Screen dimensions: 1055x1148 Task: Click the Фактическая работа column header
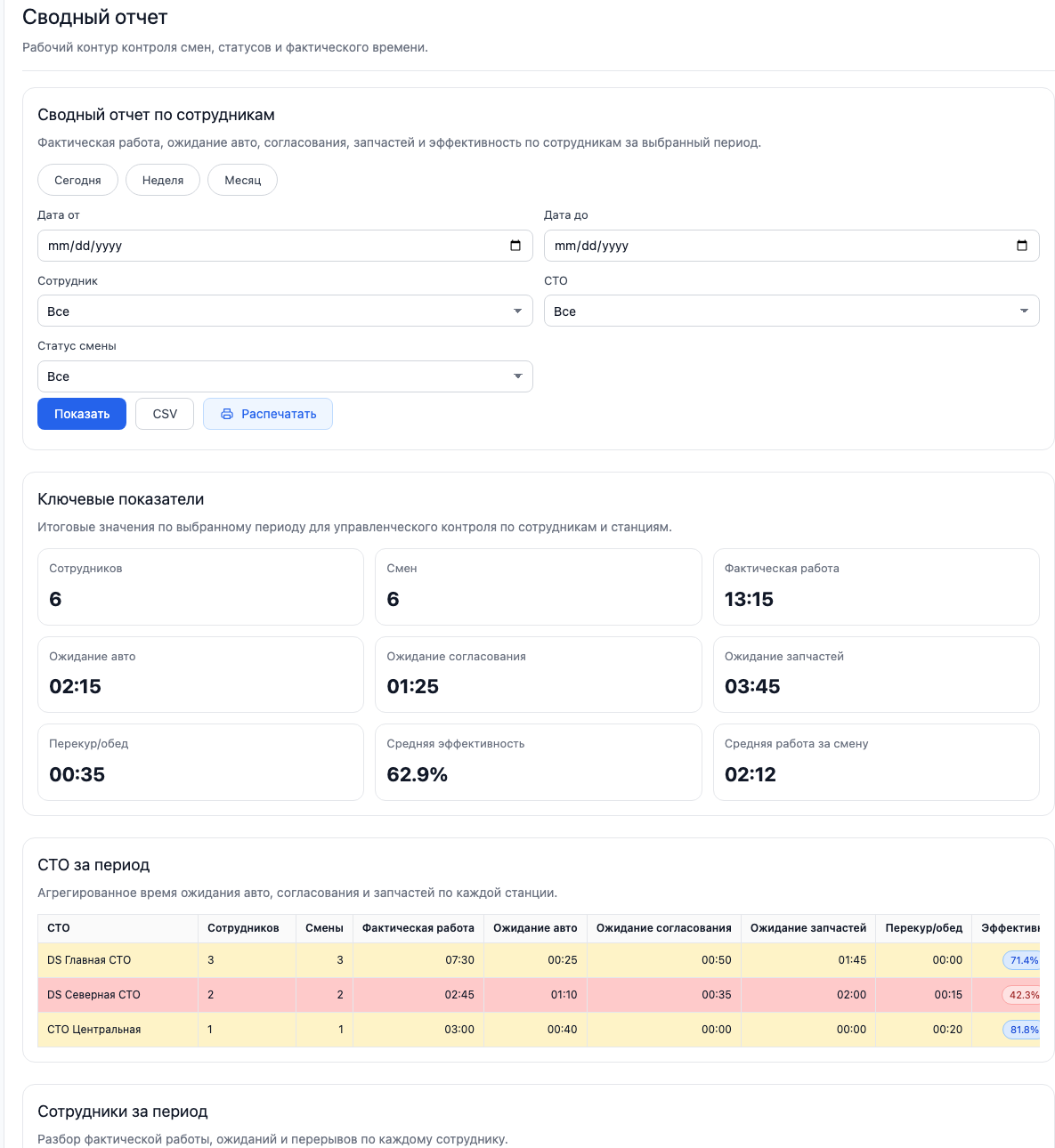(x=418, y=928)
